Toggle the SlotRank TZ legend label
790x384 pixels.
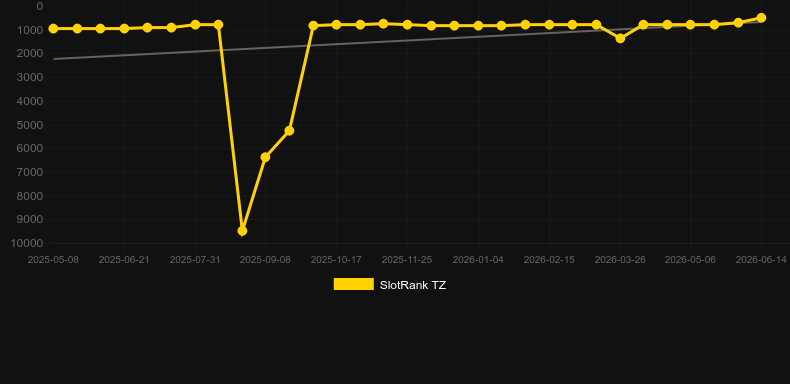[413, 285]
